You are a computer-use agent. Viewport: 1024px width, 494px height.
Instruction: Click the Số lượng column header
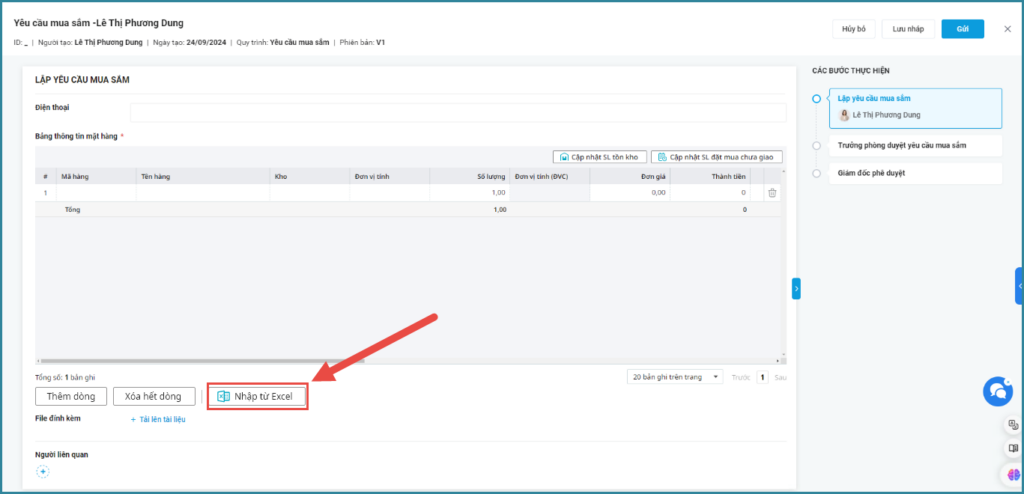(x=469, y=176)
